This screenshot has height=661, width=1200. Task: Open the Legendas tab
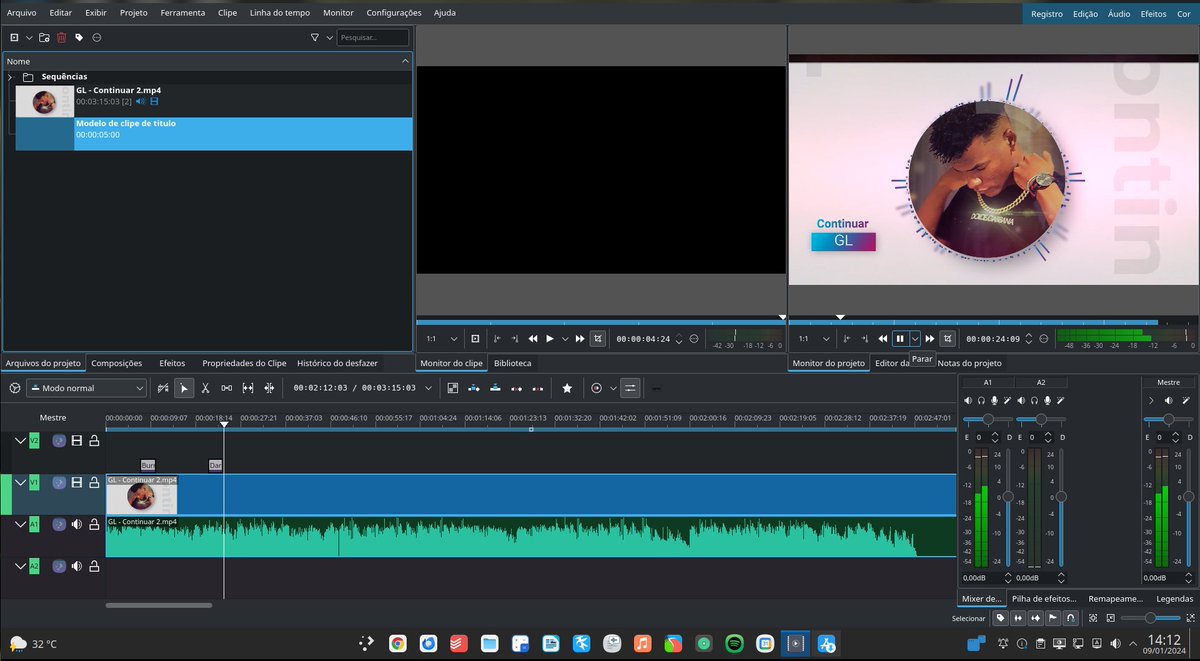(x=1174, y=599)
